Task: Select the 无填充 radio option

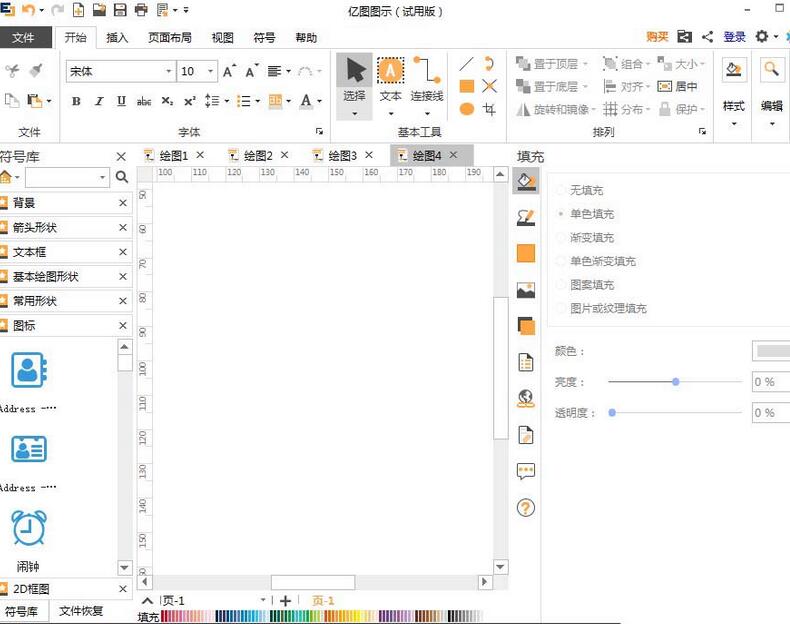Action: click(561, 190)
